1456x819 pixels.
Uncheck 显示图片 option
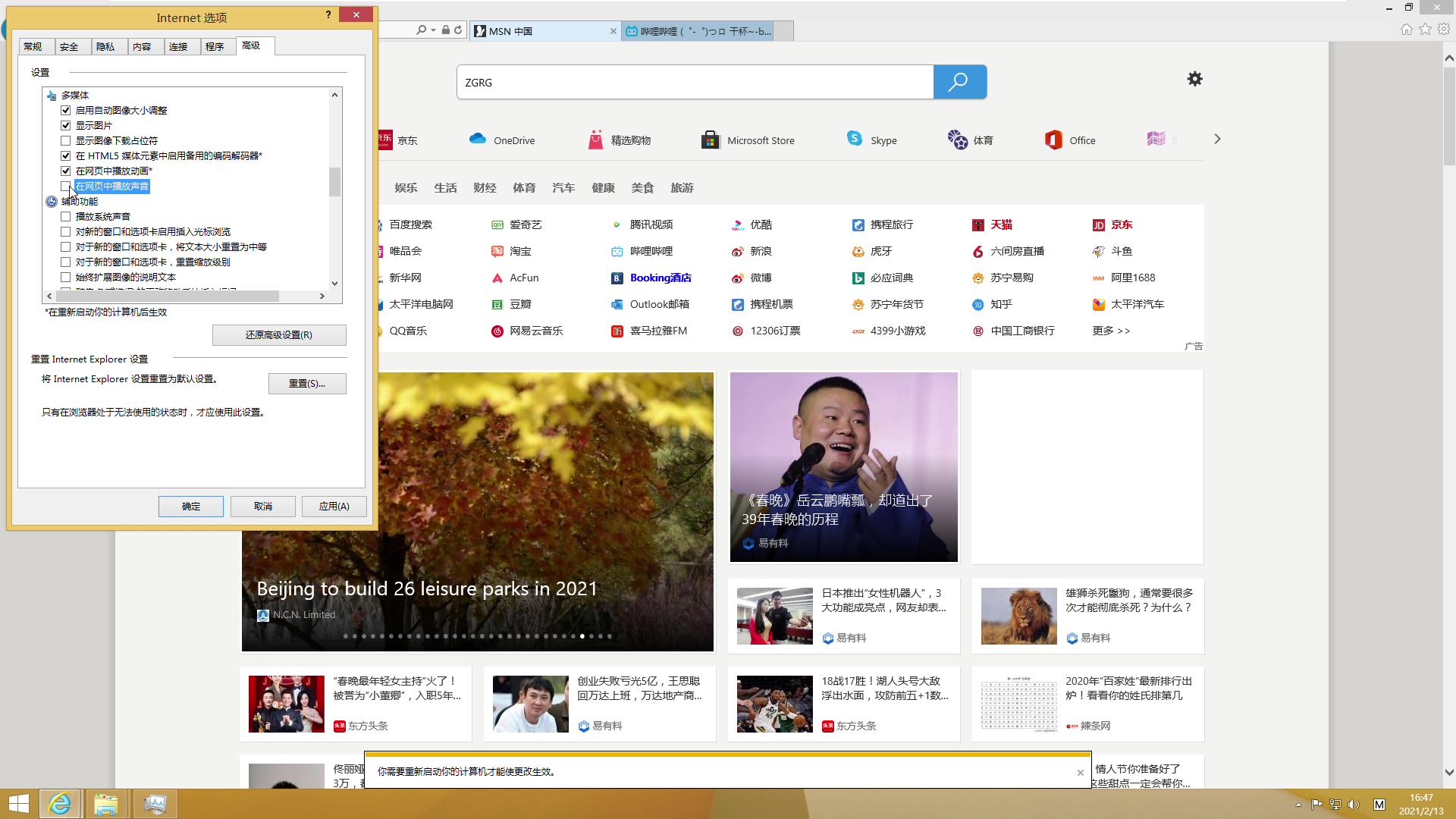(x=66, y=126)
